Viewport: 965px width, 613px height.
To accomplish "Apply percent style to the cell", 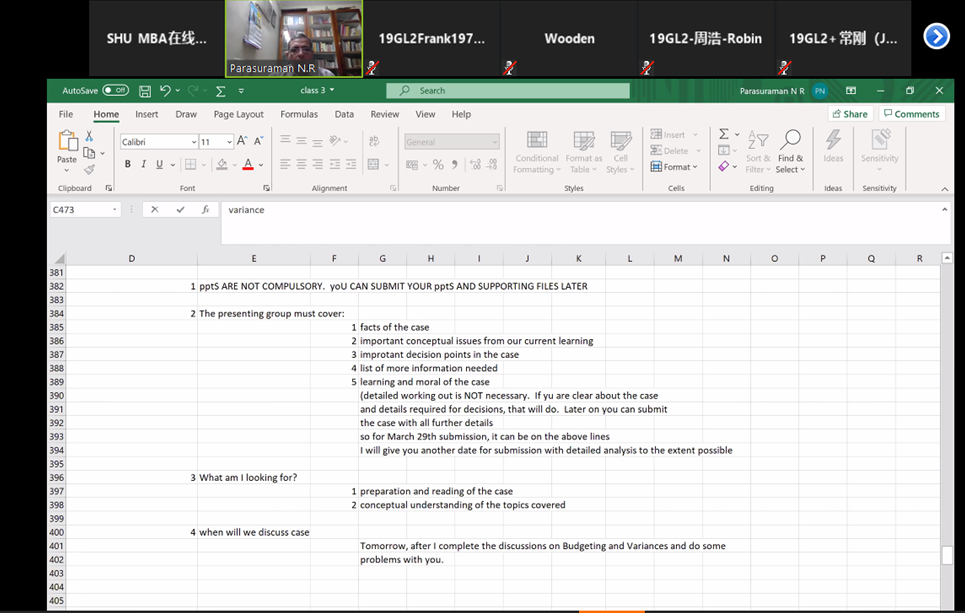I will pos(438,164).
